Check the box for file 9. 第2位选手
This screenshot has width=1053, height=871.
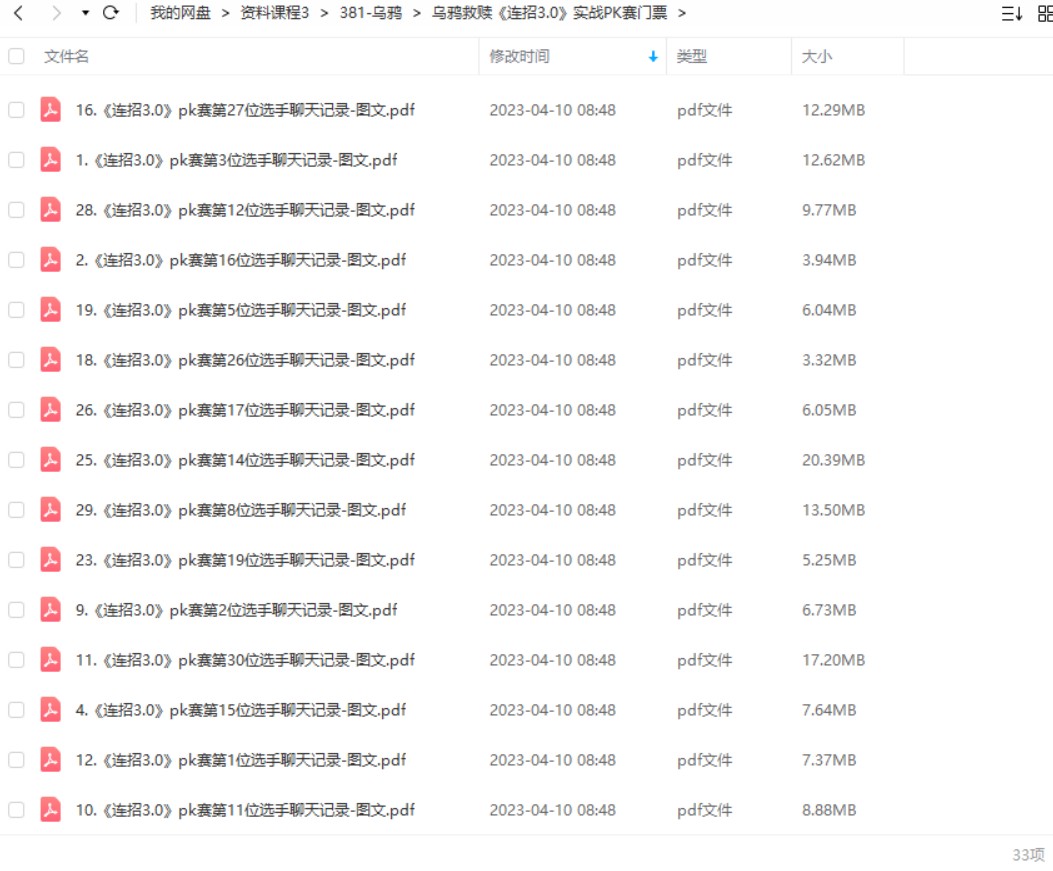tap(16, 610)
